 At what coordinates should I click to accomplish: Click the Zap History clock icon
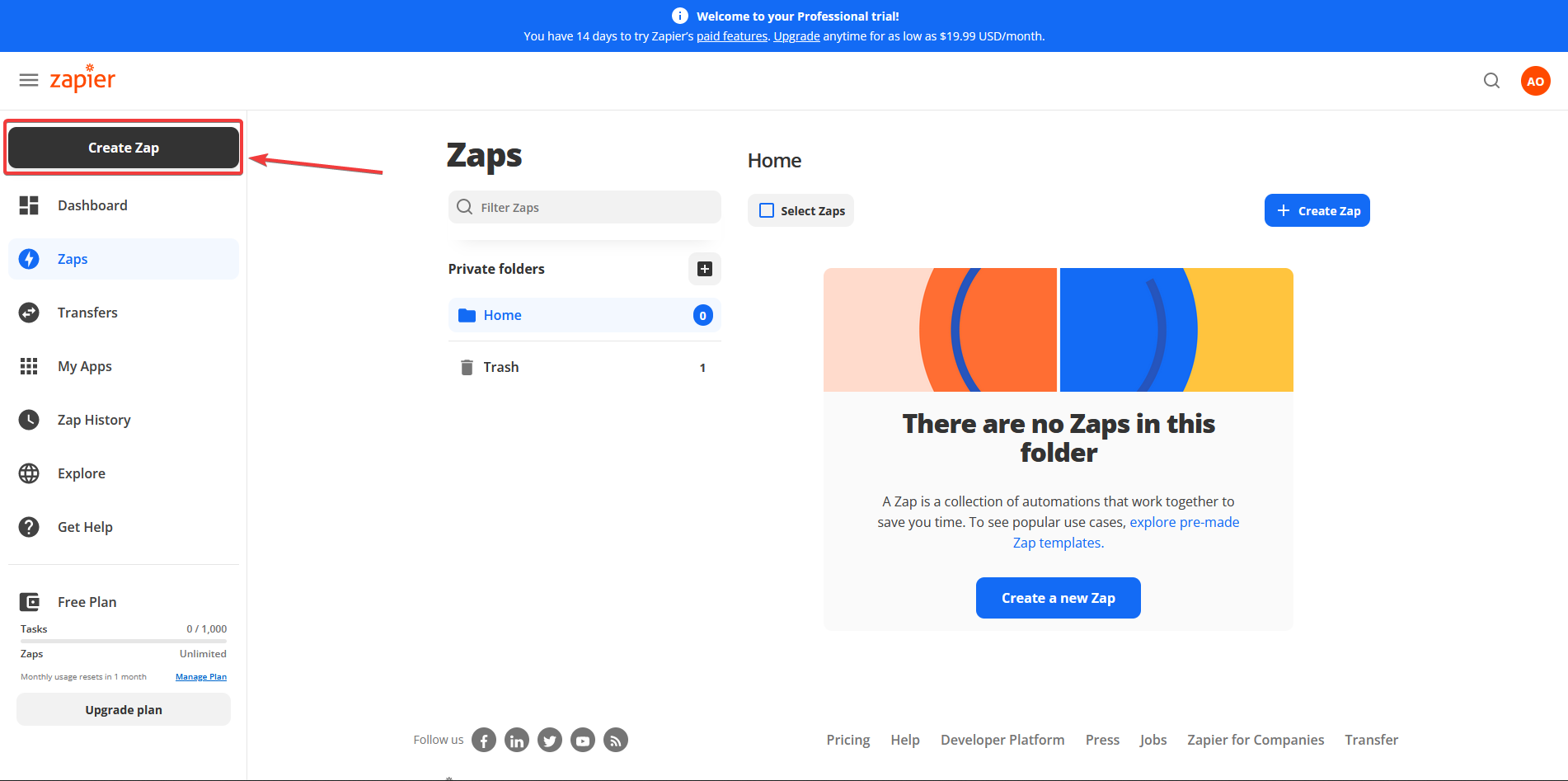pyautogui.click(x=29, y=420)
